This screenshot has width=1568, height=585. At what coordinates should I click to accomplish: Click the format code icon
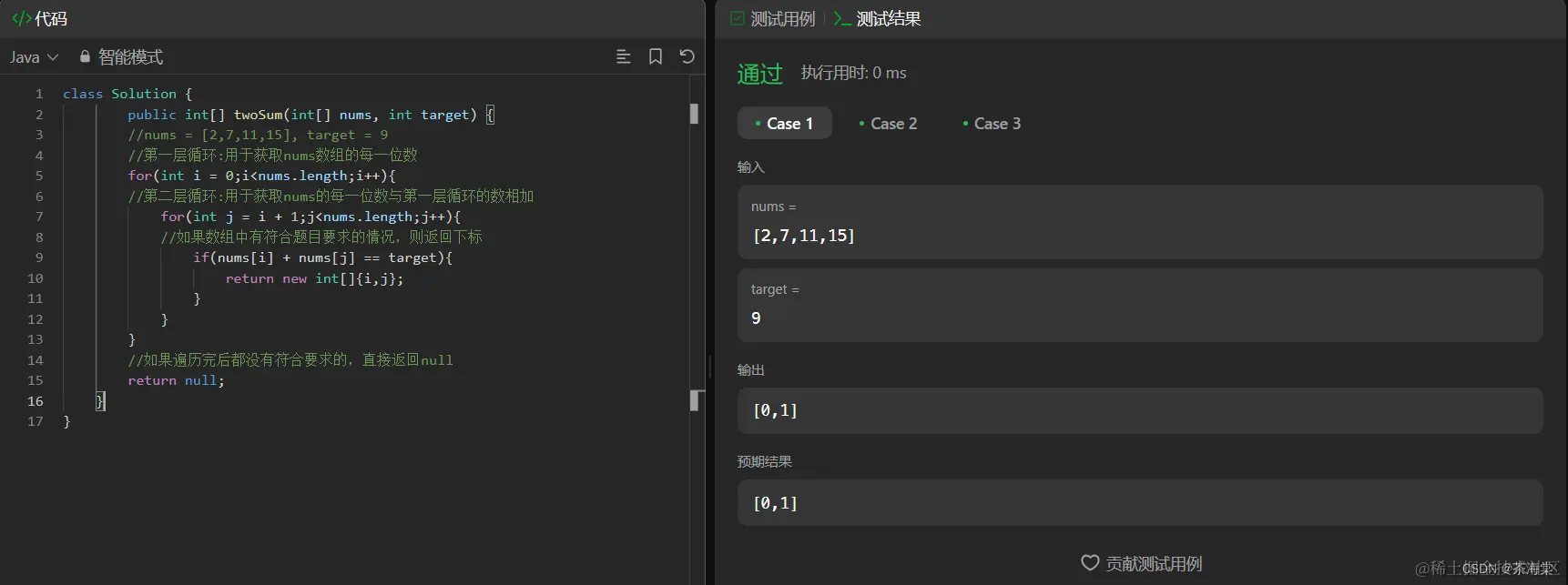(x=624, y=56)
